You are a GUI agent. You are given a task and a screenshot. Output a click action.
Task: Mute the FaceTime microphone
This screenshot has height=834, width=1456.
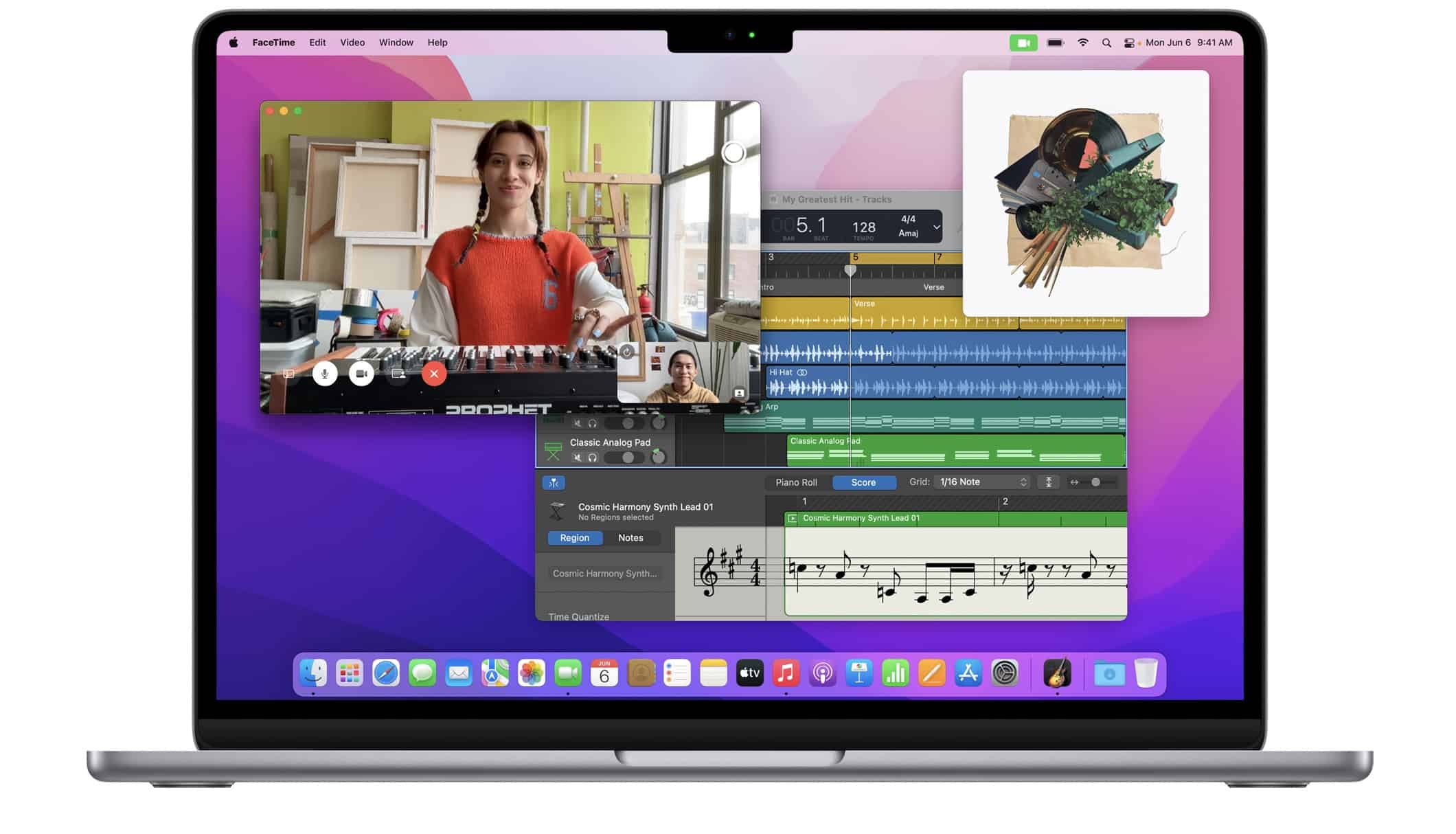[x=325, y=374]
